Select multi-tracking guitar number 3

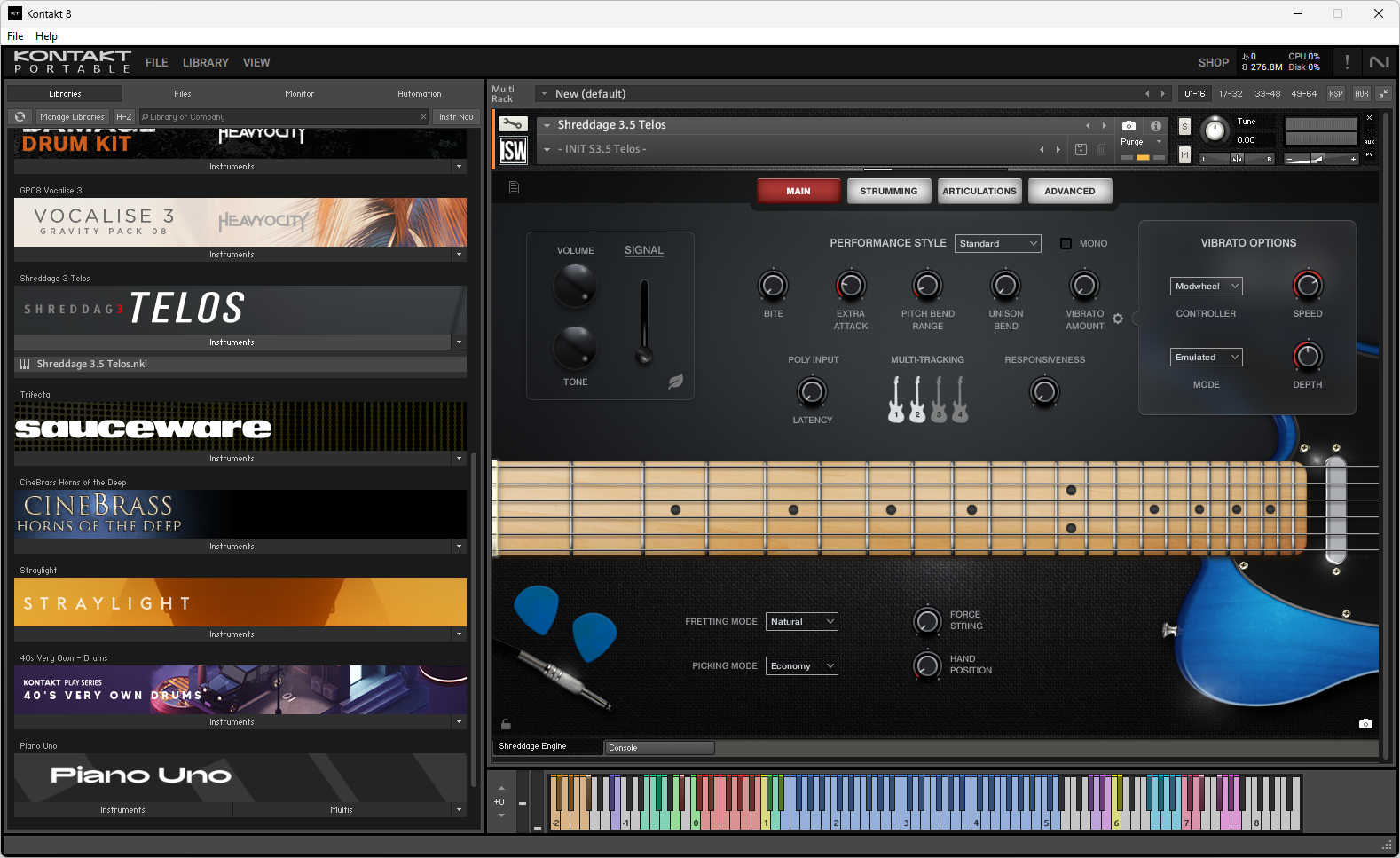pos(939,399)
